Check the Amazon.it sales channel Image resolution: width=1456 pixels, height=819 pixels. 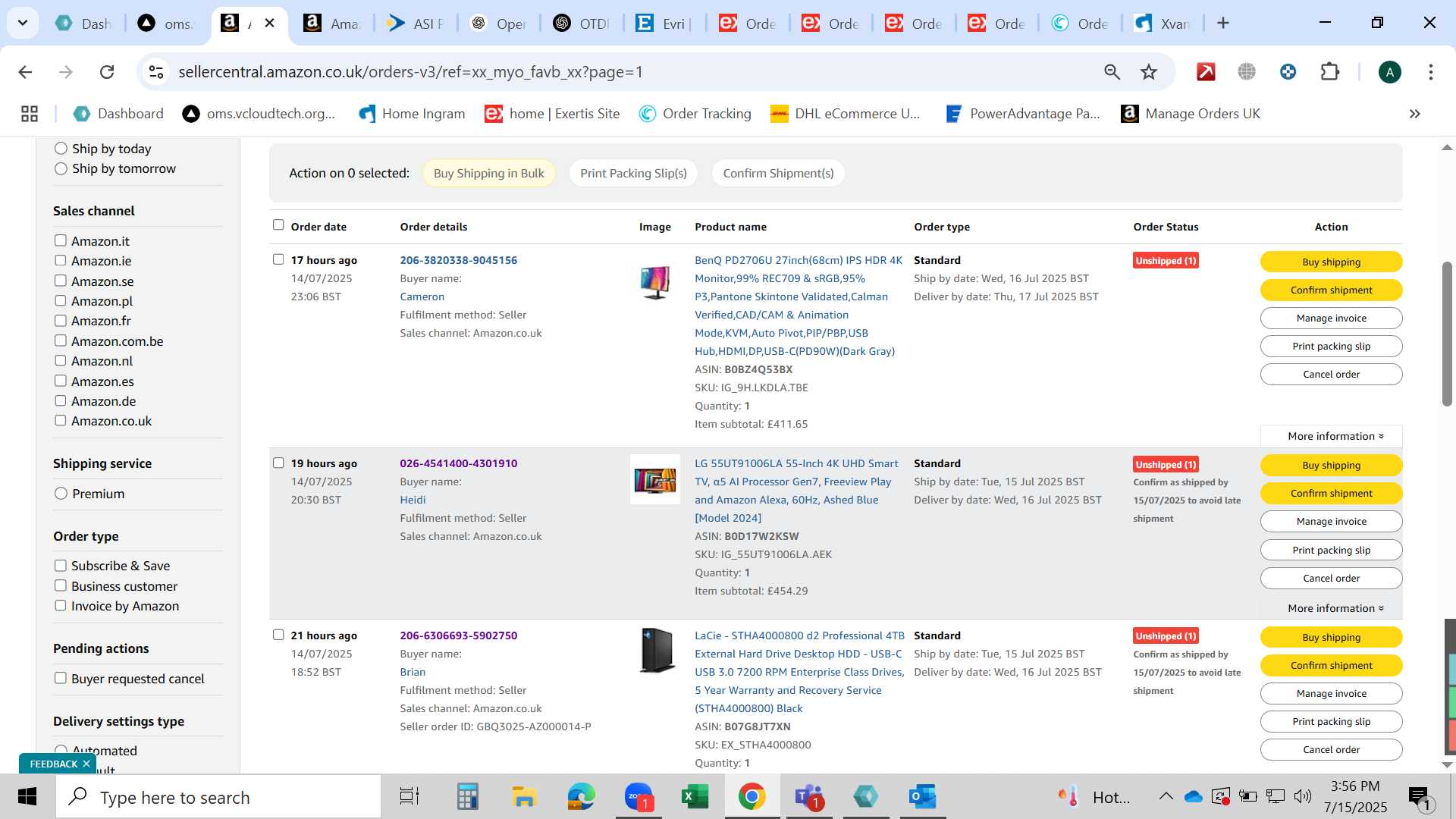(x=60, y=240)
